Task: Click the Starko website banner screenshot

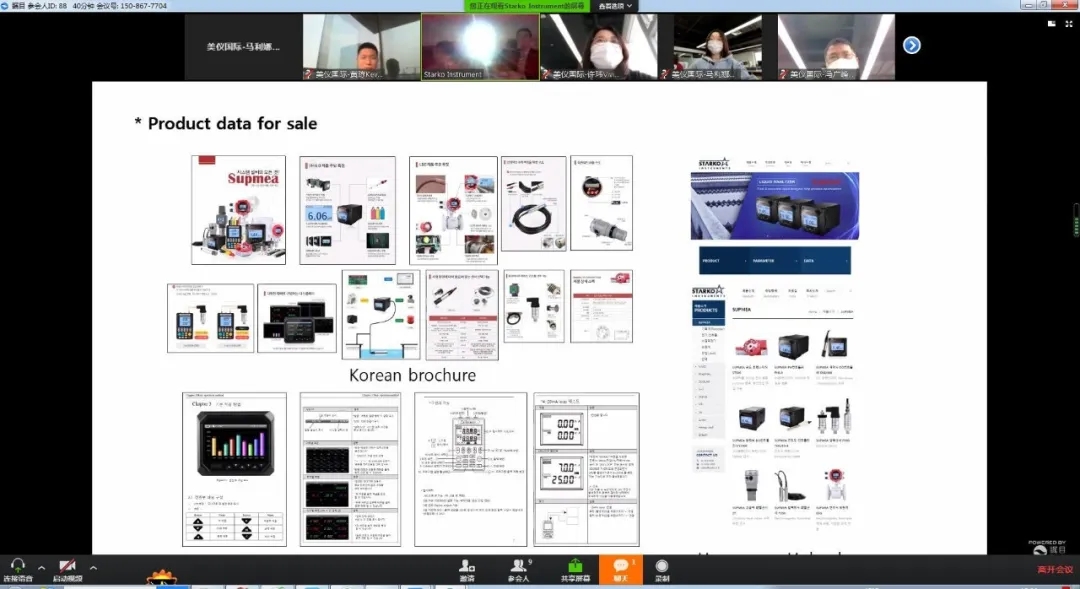Action: (774, 205)
